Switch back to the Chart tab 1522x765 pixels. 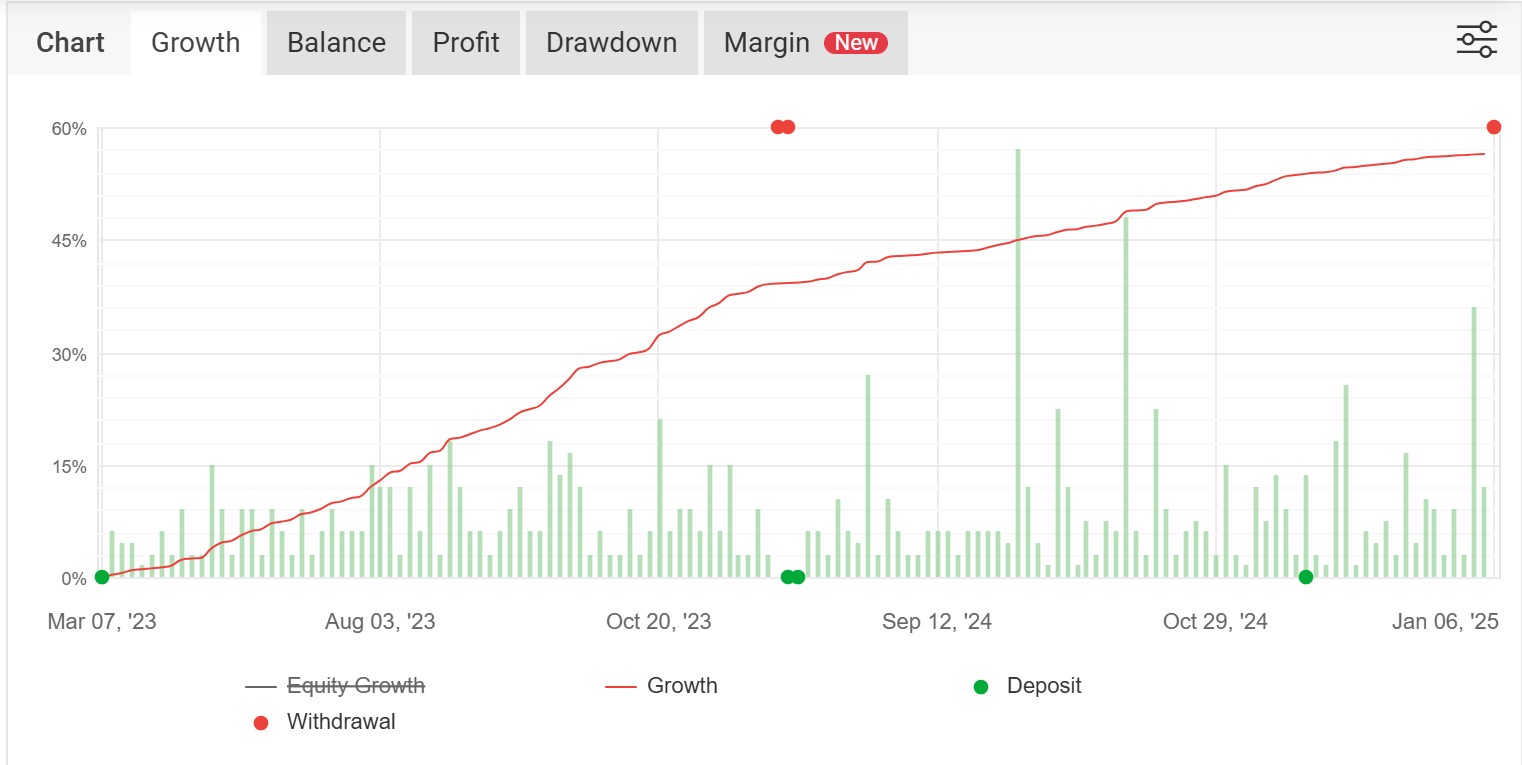(69, 42)
